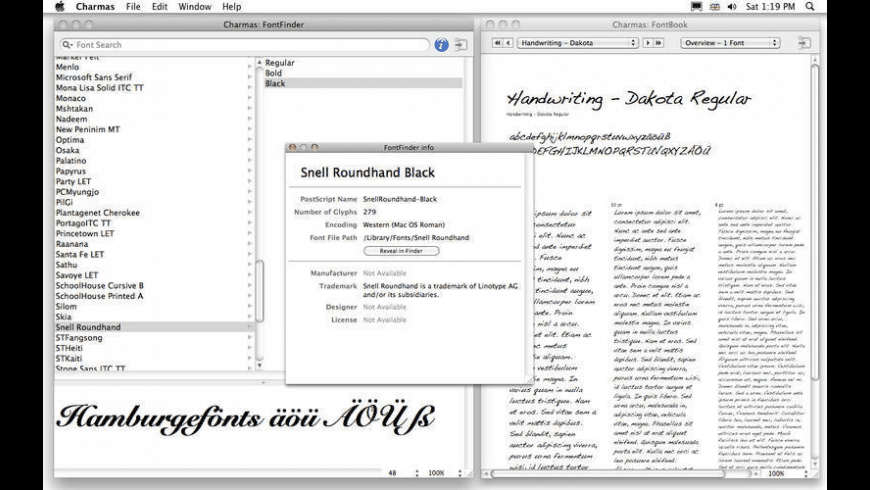
Task: Click the FontBook horizontal scrollbar
Action: click(608, 474)
